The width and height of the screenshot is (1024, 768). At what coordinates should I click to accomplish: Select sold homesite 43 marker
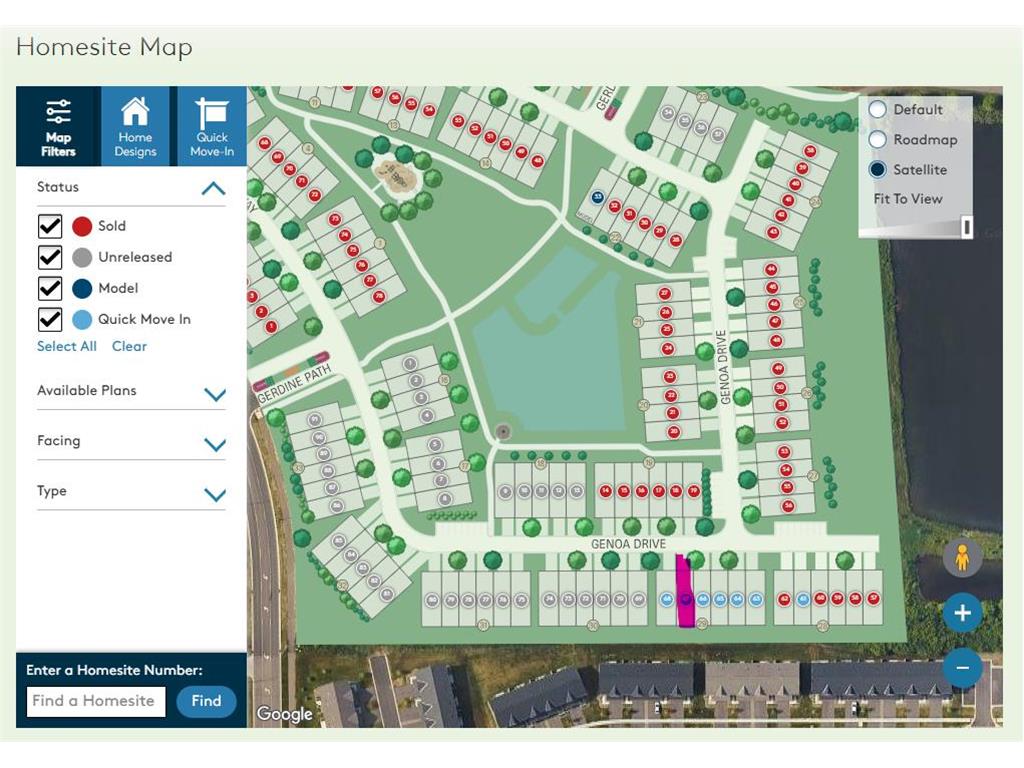click(774, 232)
